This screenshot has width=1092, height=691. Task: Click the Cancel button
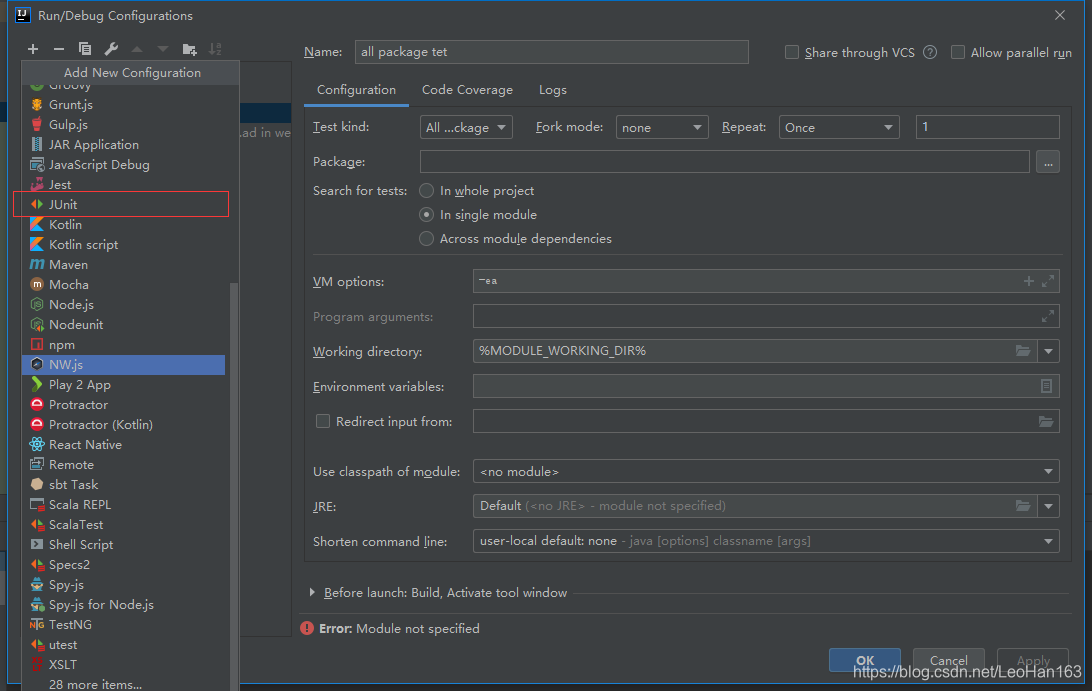click(949, 660)
